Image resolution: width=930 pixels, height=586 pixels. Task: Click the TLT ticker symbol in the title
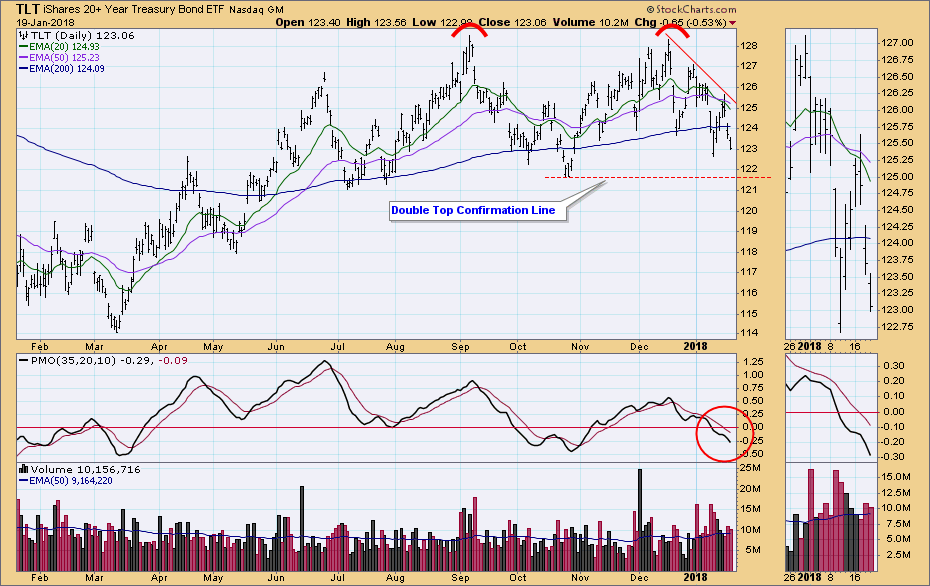(x=28, y=9)
